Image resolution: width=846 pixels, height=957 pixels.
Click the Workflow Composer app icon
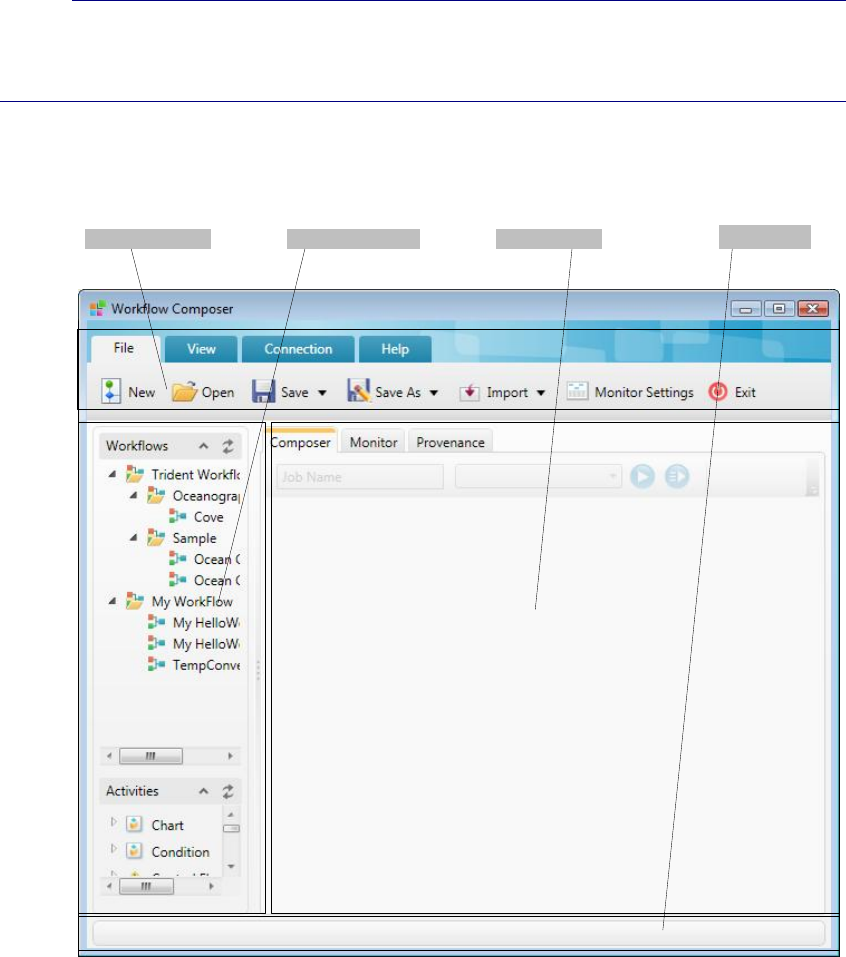click(x=98, y=308)
